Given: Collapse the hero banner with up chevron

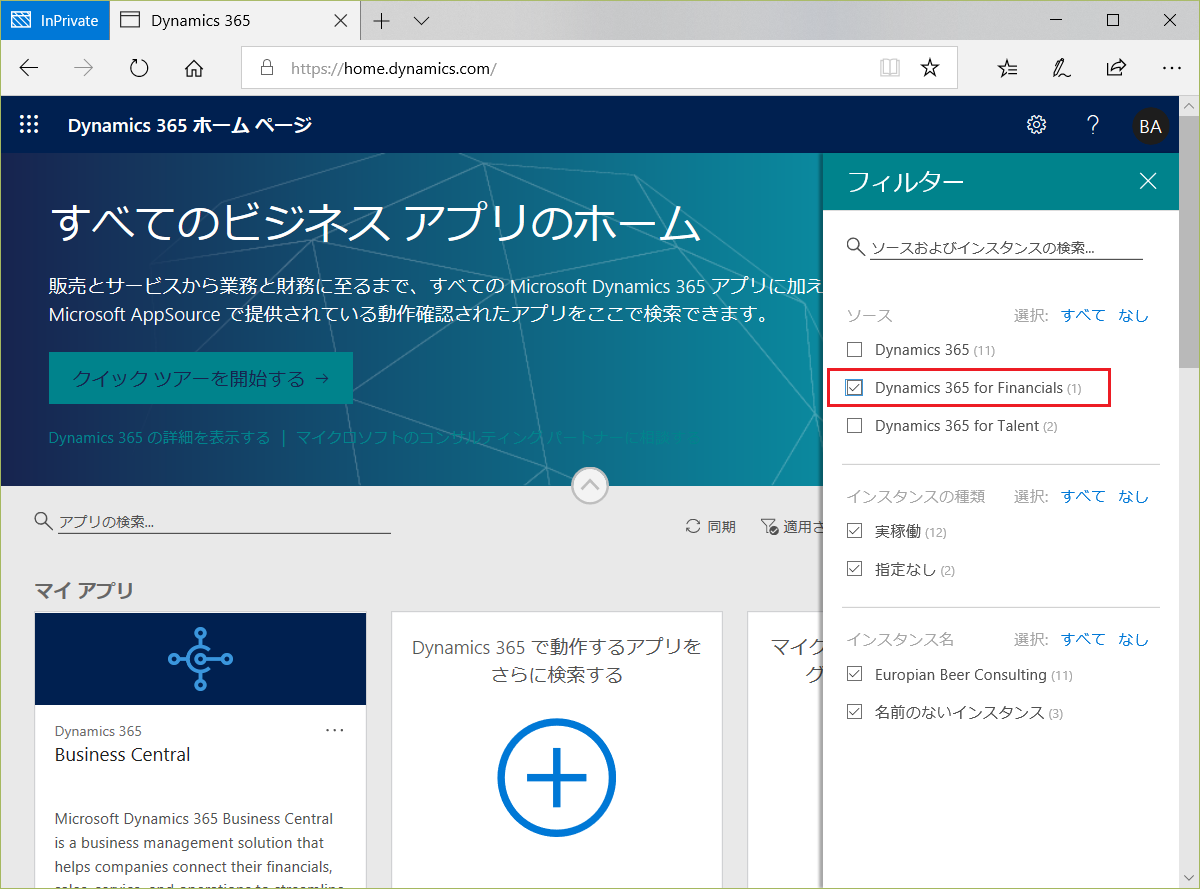Looking at the screenshot, I should tap(590, 487).
